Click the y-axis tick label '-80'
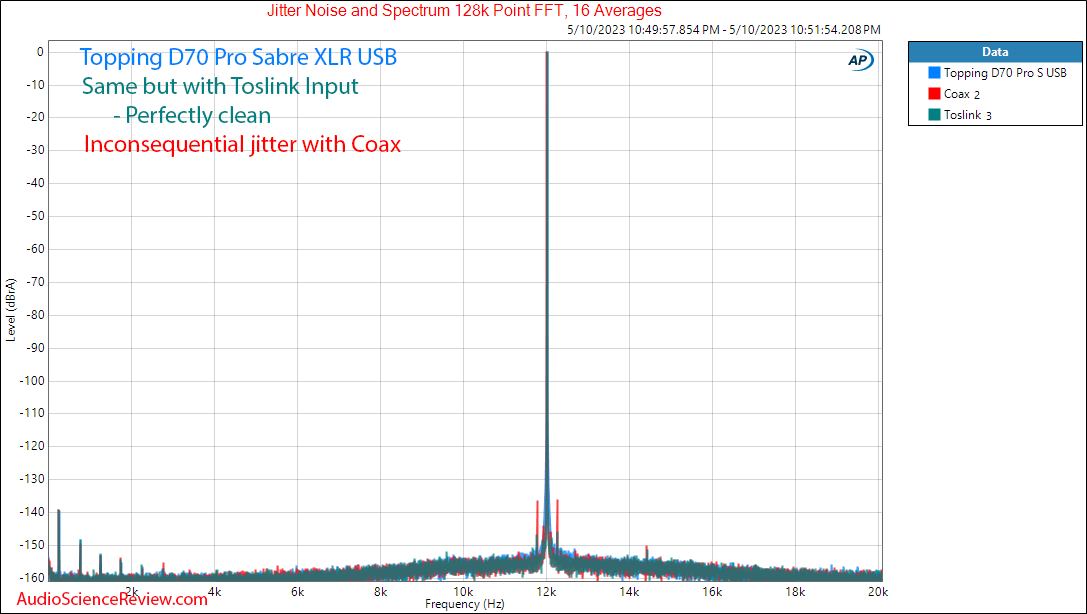Viewport: 1087px width, 614px height. 35,315
